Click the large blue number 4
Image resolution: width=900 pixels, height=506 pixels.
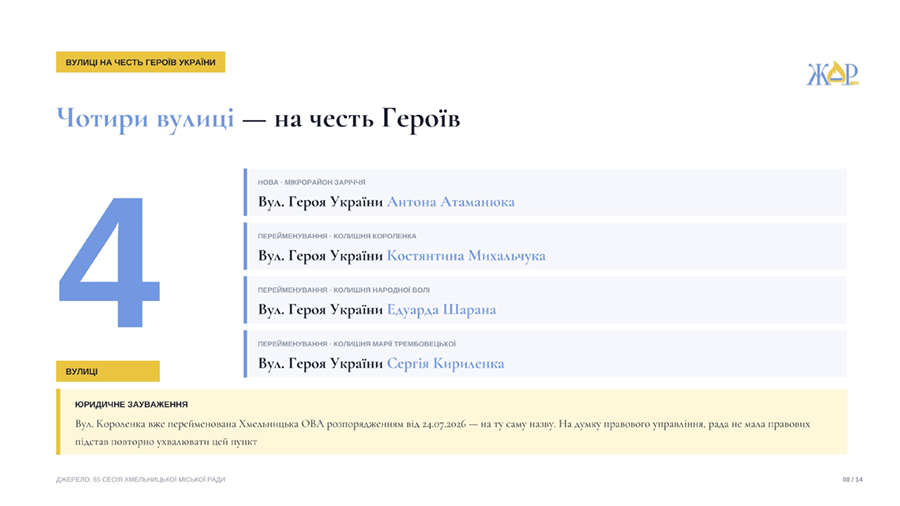109,262
